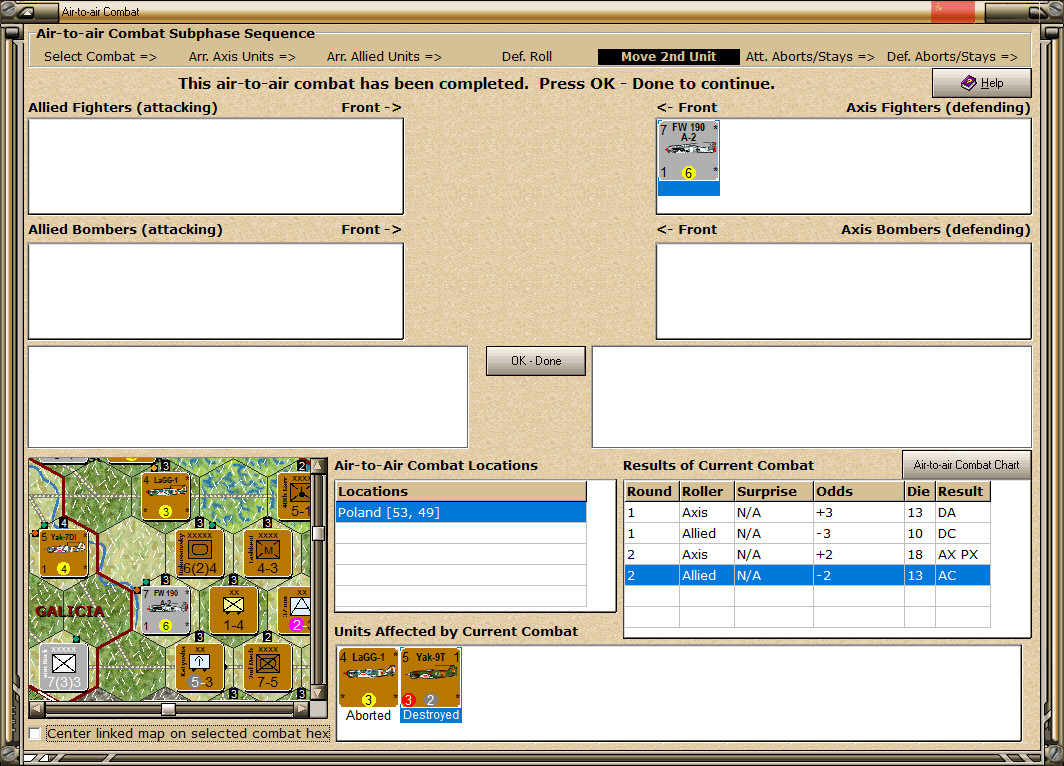
Task: Select the round 1 Axis result row DA
Action: pos(807,513)
